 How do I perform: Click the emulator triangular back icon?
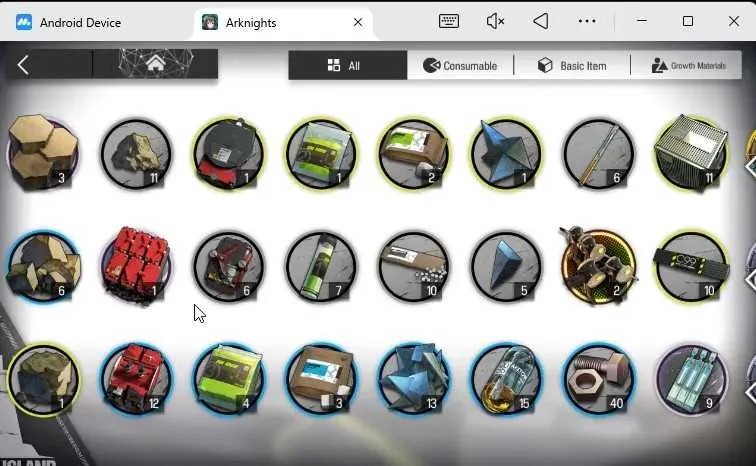coord(541,21)
